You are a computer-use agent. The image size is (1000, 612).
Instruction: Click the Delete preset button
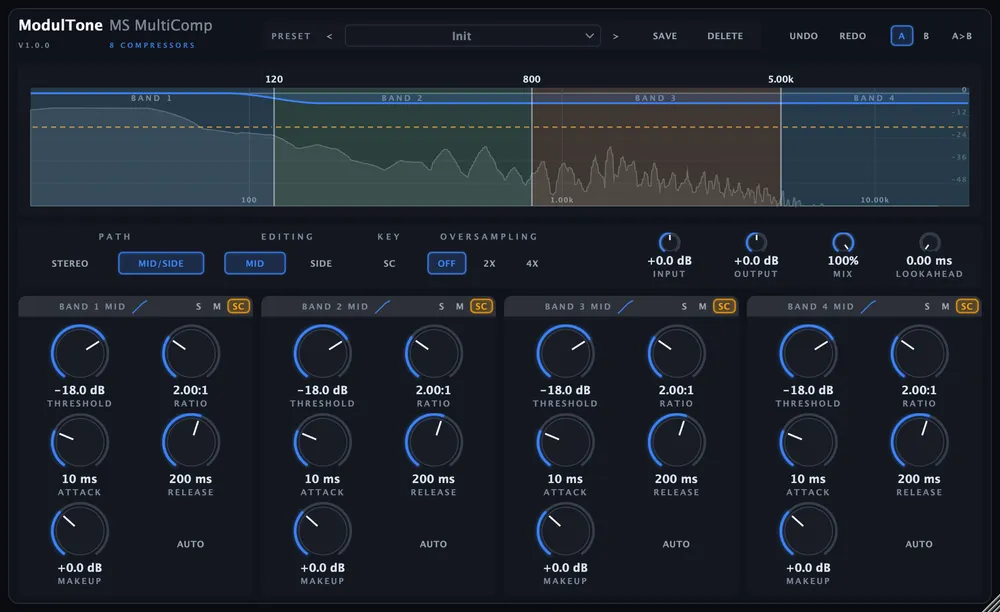pyautogui.click(x=725, y=36)
